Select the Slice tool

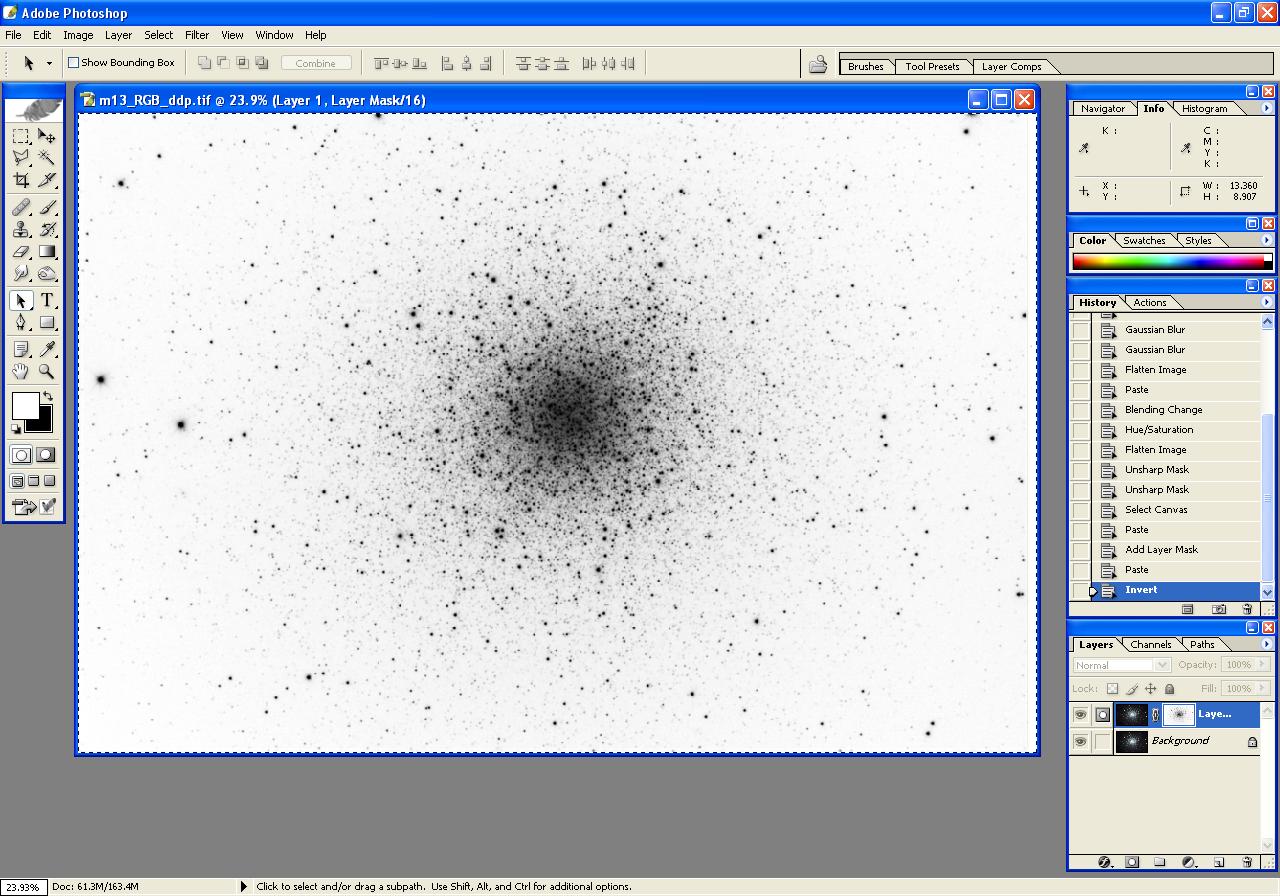(47, 180)
